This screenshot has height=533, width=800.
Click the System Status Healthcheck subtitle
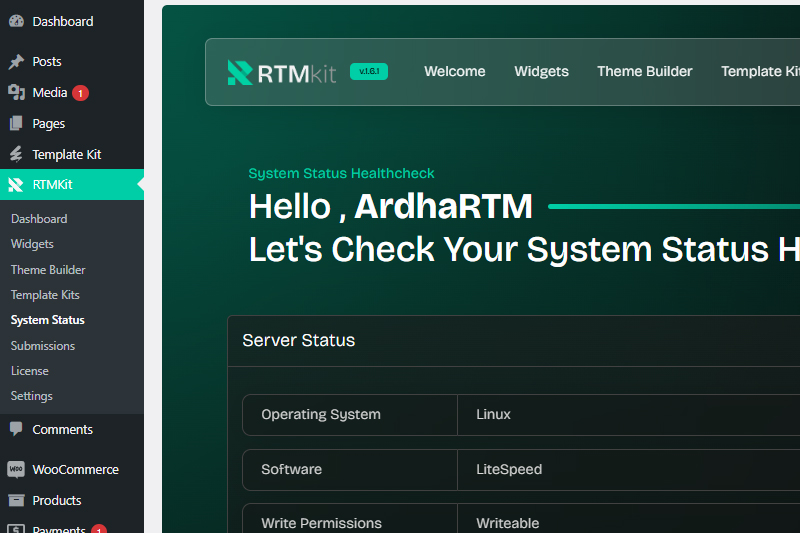[x=341, y=173]
